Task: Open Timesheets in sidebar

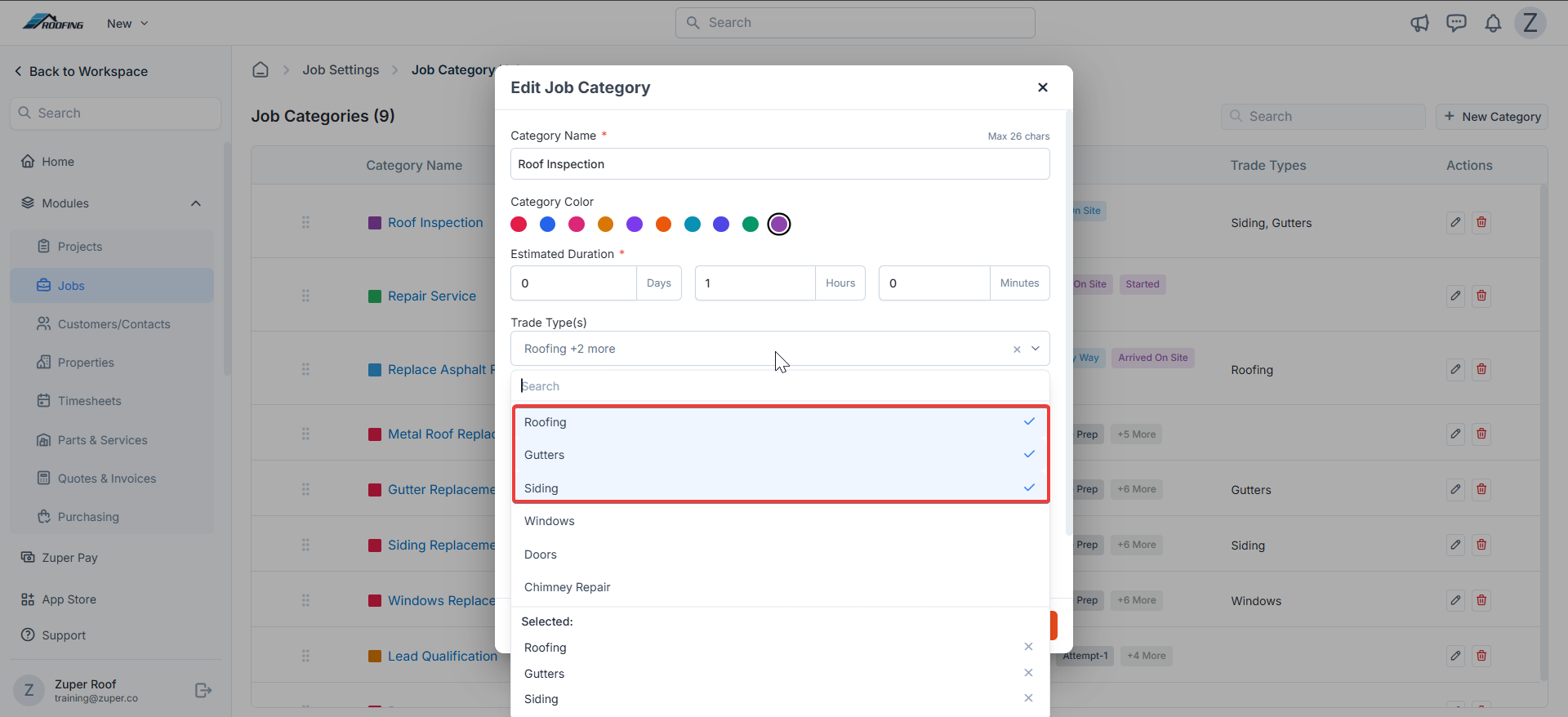Action: pyautogui.click(x=112, y=401)
